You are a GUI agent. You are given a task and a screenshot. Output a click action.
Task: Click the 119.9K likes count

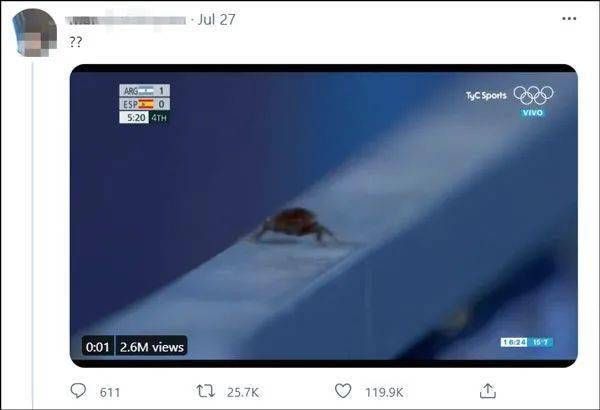tap(384, 392)
